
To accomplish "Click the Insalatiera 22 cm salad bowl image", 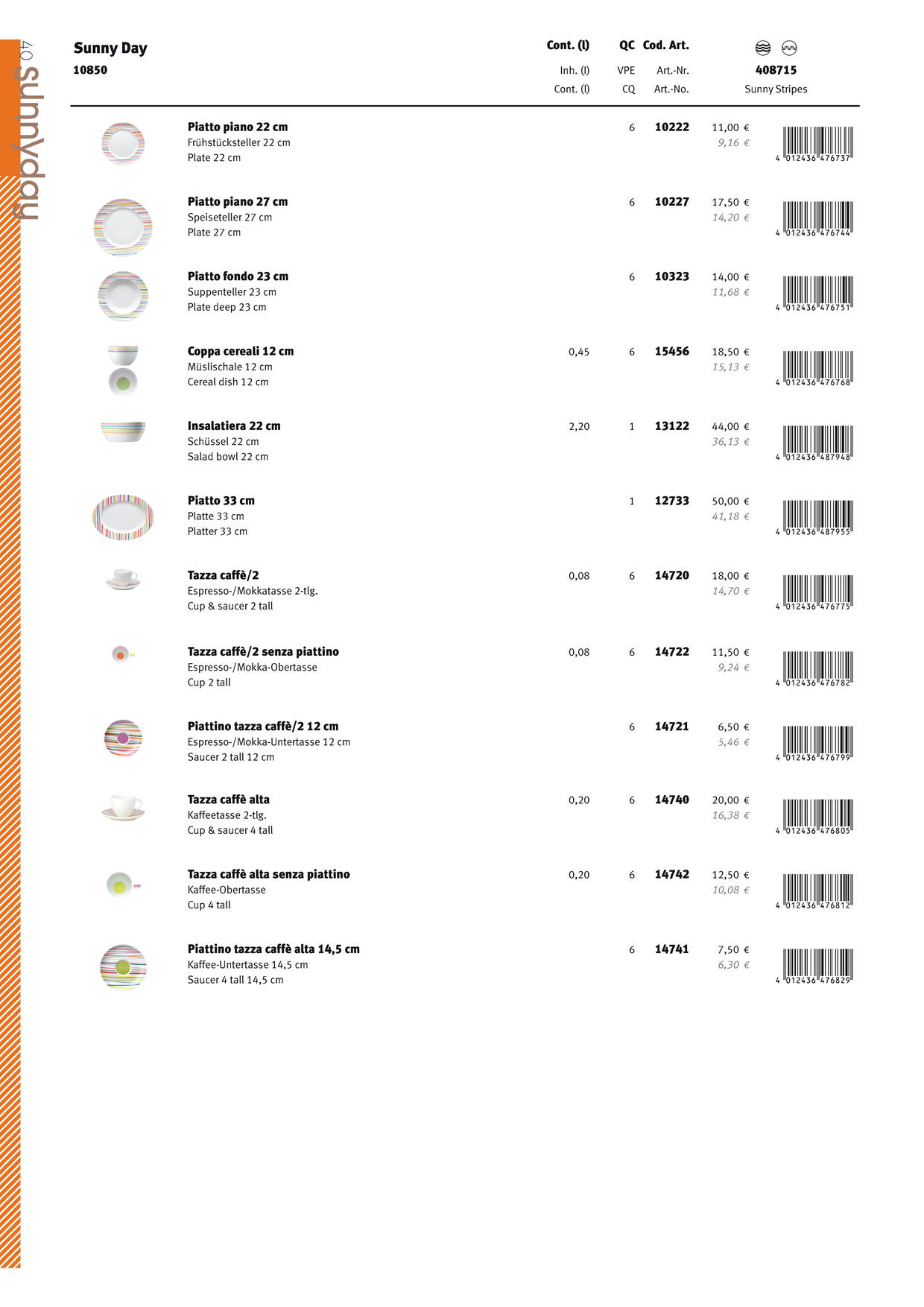I will tap(123, 431).
